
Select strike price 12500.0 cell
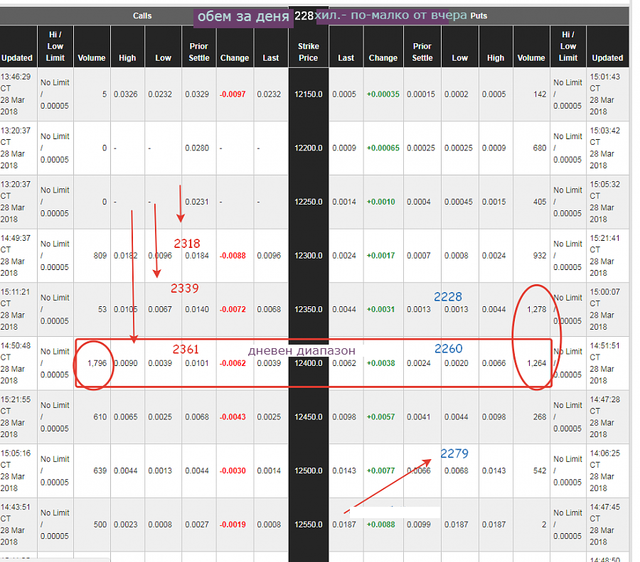point(308,471)
